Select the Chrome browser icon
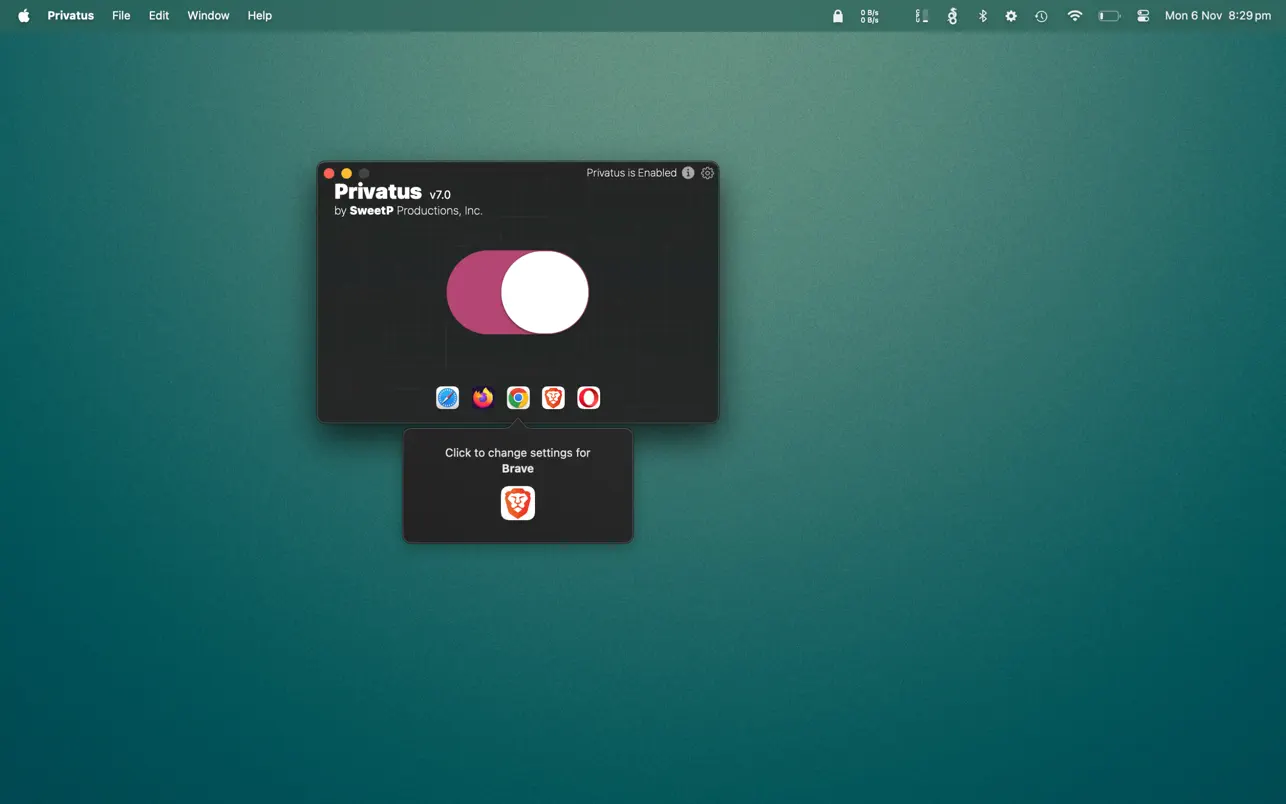Screen dimensions: 1286x804 point(518,398)
